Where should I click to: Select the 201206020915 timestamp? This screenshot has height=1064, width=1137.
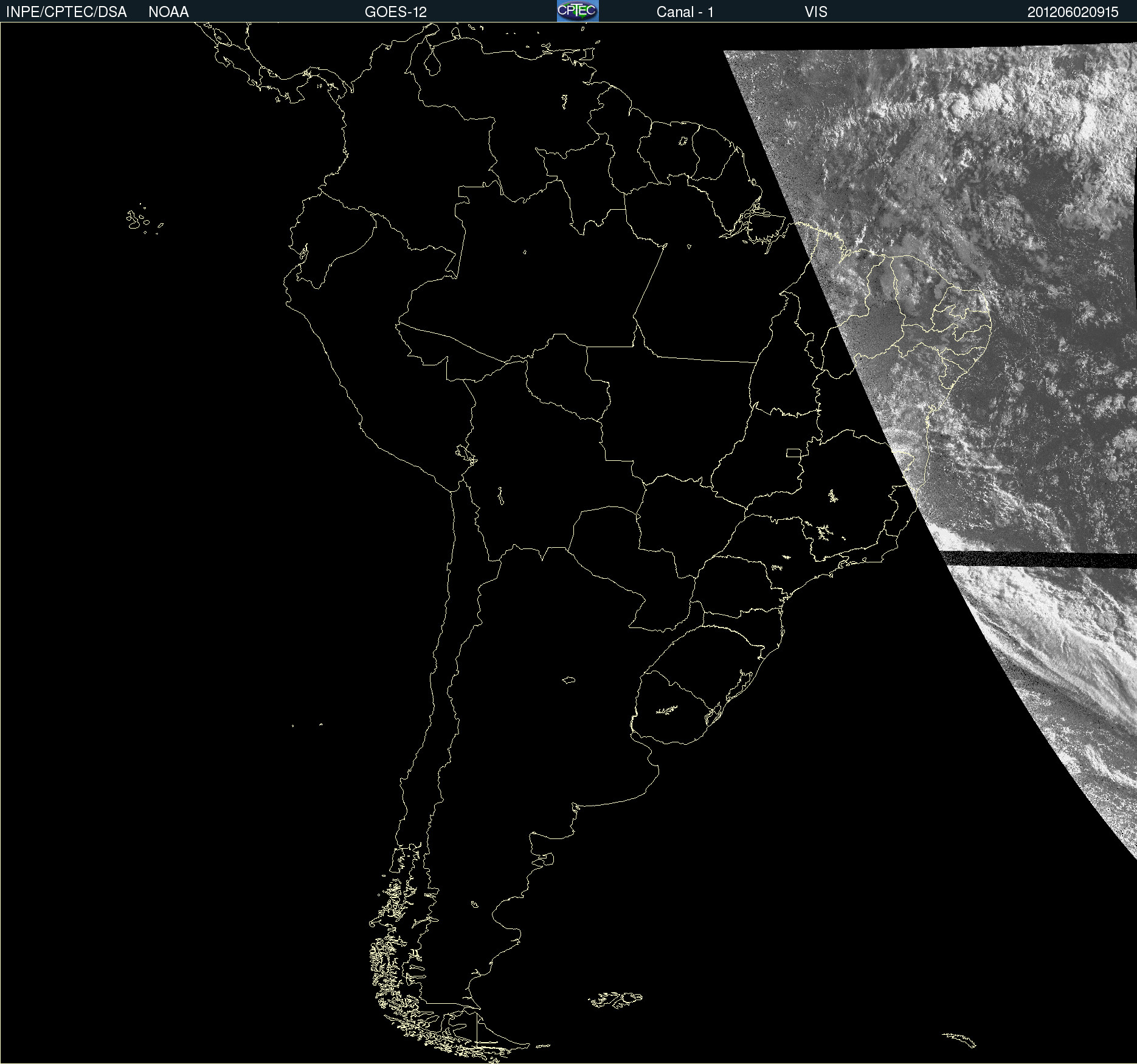(x=1073, y=12)
